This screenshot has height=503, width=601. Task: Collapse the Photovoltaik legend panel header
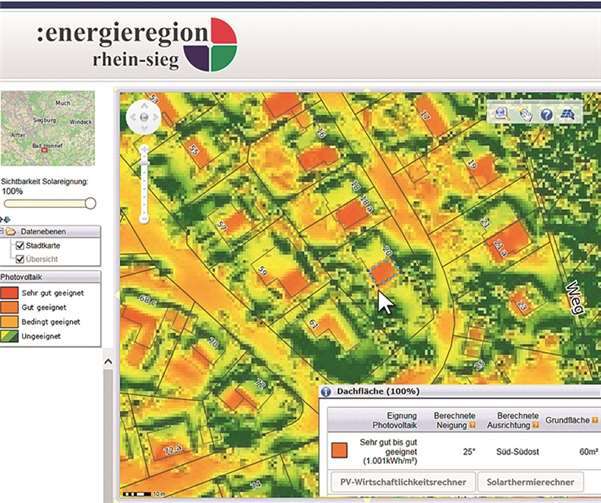click(x=50, y=277)
